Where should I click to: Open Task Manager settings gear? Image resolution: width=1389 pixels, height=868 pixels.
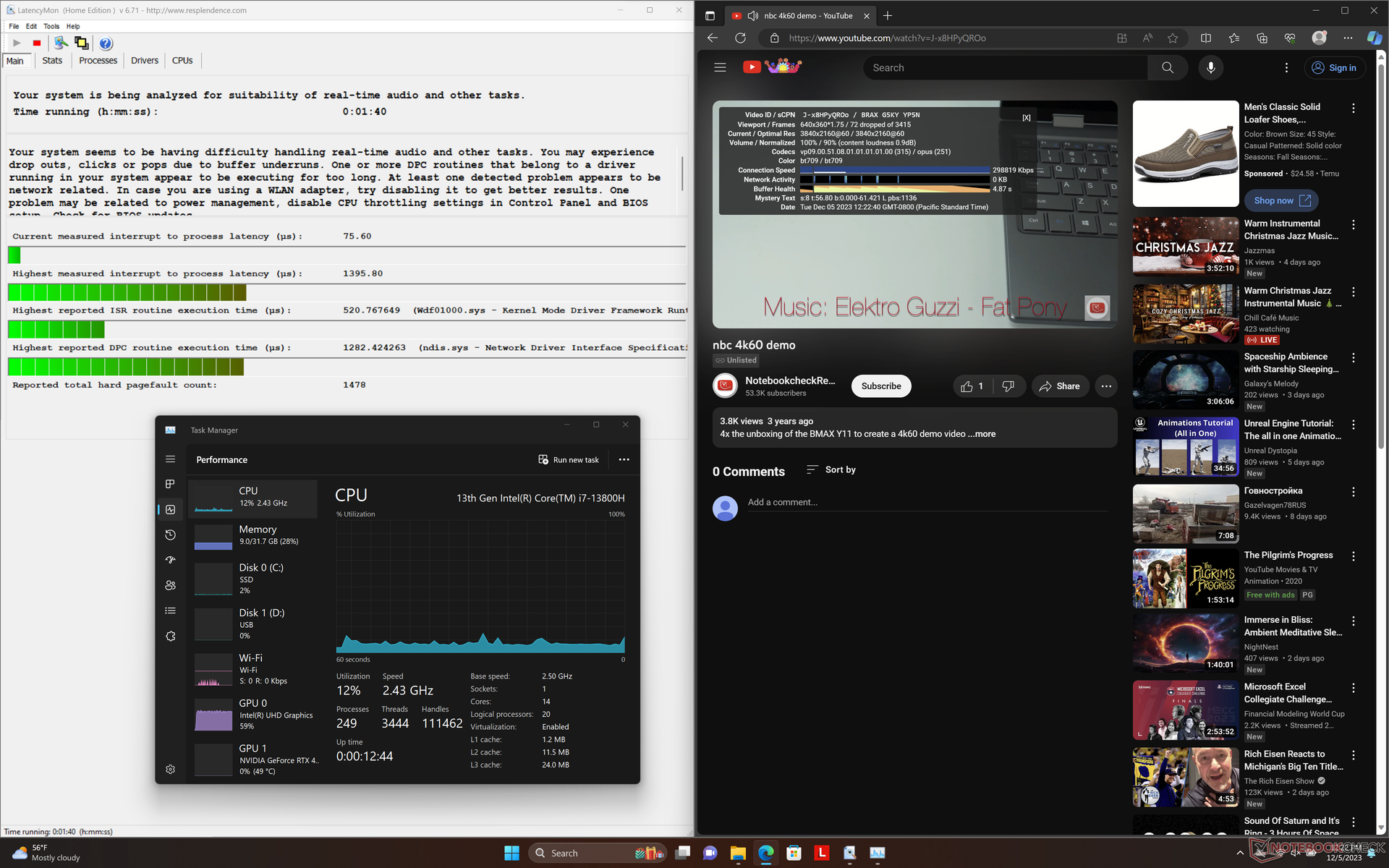click(170, 769)
